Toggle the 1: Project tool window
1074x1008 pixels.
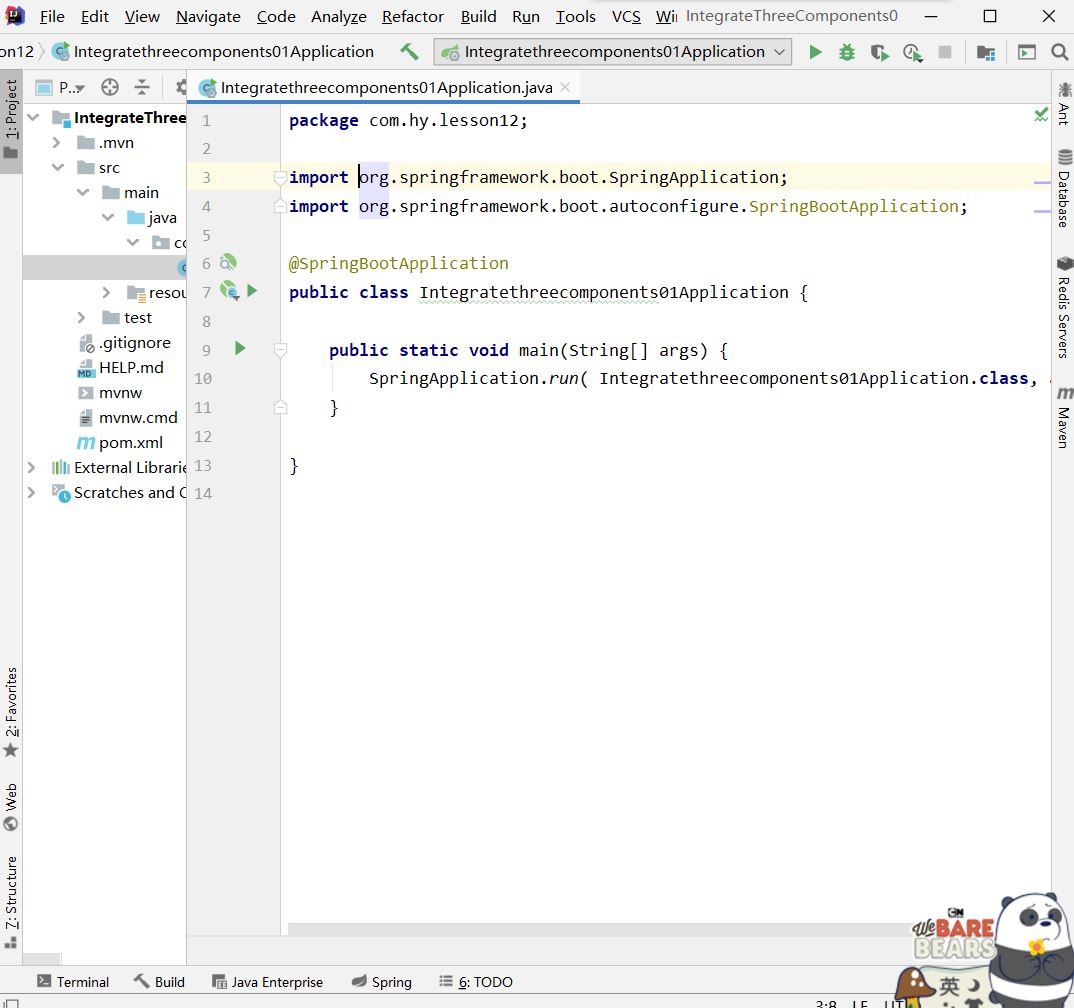coord(11,119)
